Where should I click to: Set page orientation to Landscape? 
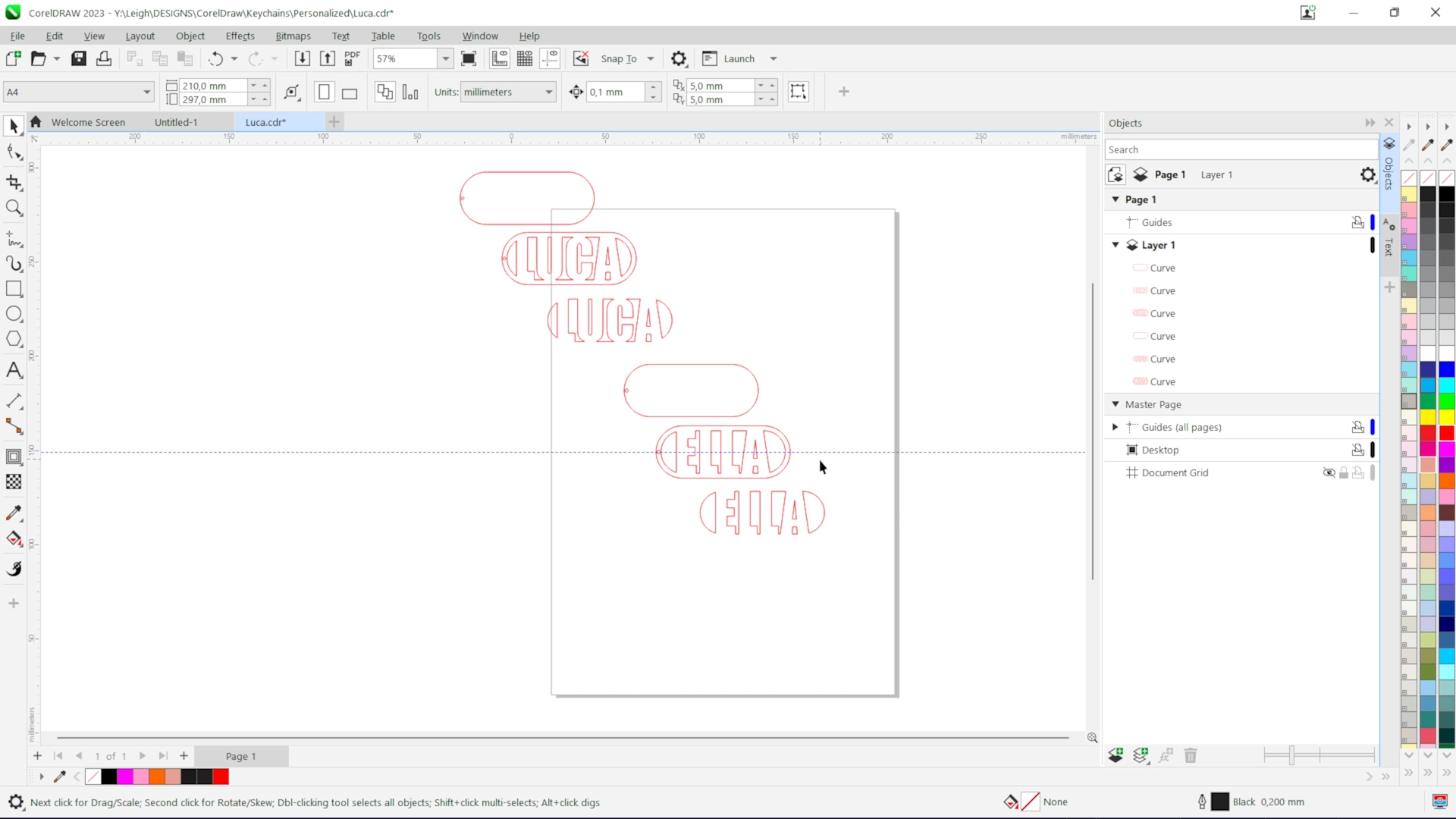349,93
